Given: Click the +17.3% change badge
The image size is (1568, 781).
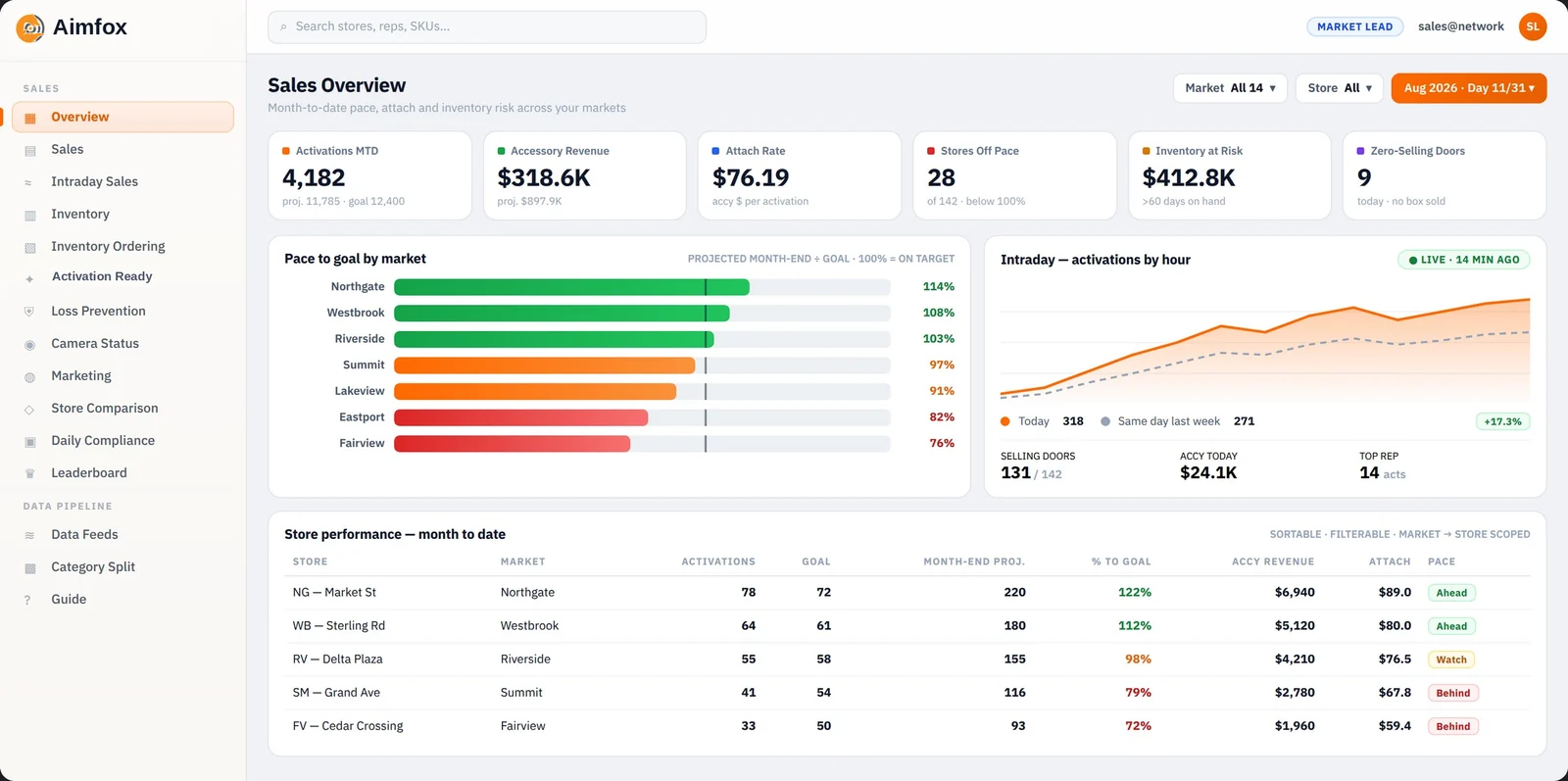Looking at the screenshot, I should point(1502,421).
